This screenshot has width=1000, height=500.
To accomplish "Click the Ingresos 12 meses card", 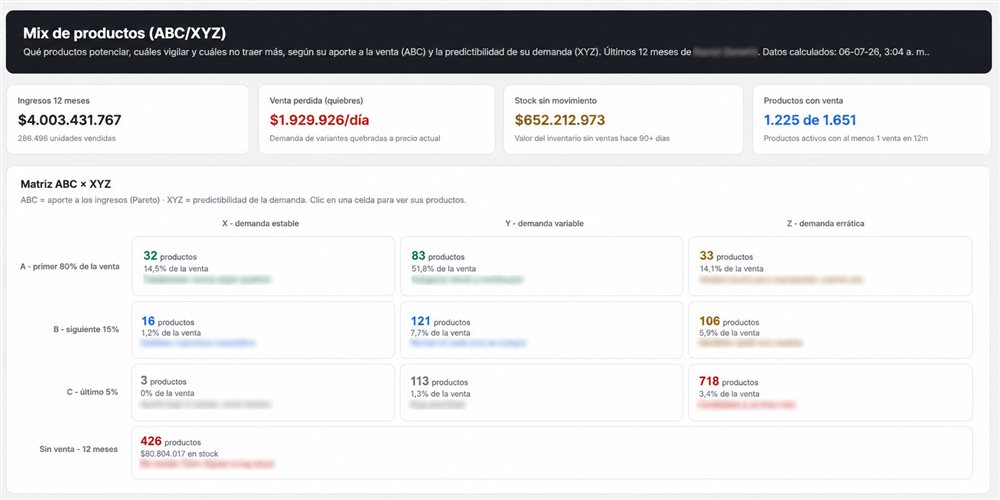I will point(128,119).
